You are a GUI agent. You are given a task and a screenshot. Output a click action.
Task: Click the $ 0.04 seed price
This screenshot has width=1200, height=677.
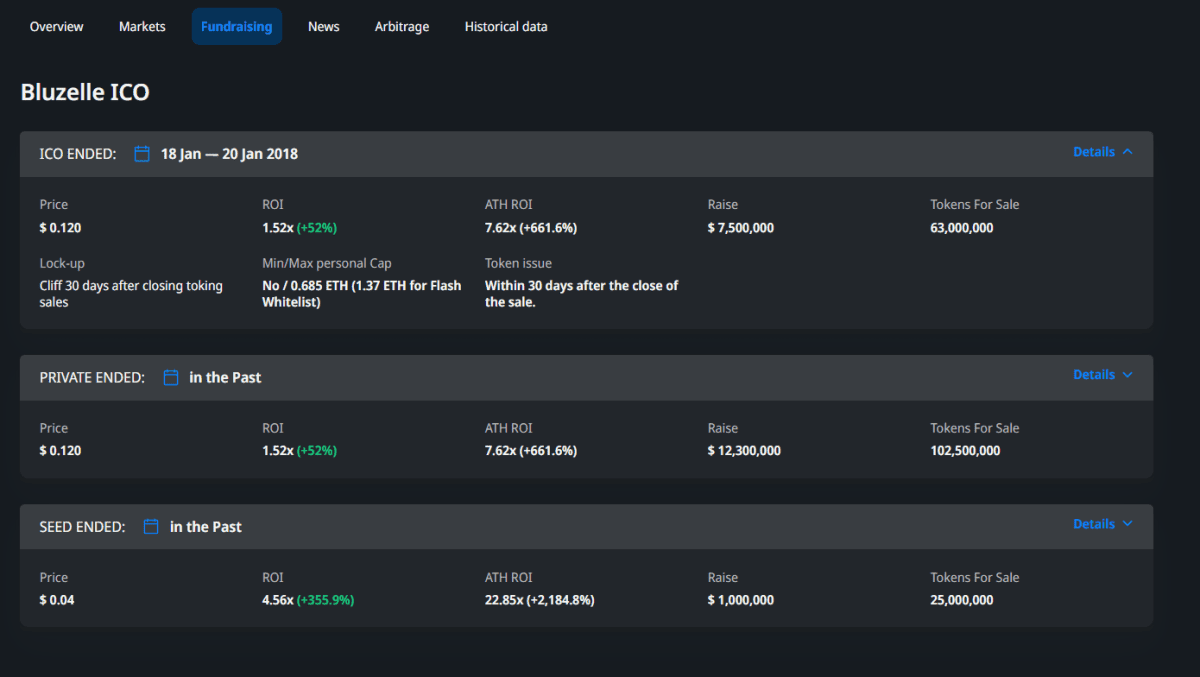57,600
